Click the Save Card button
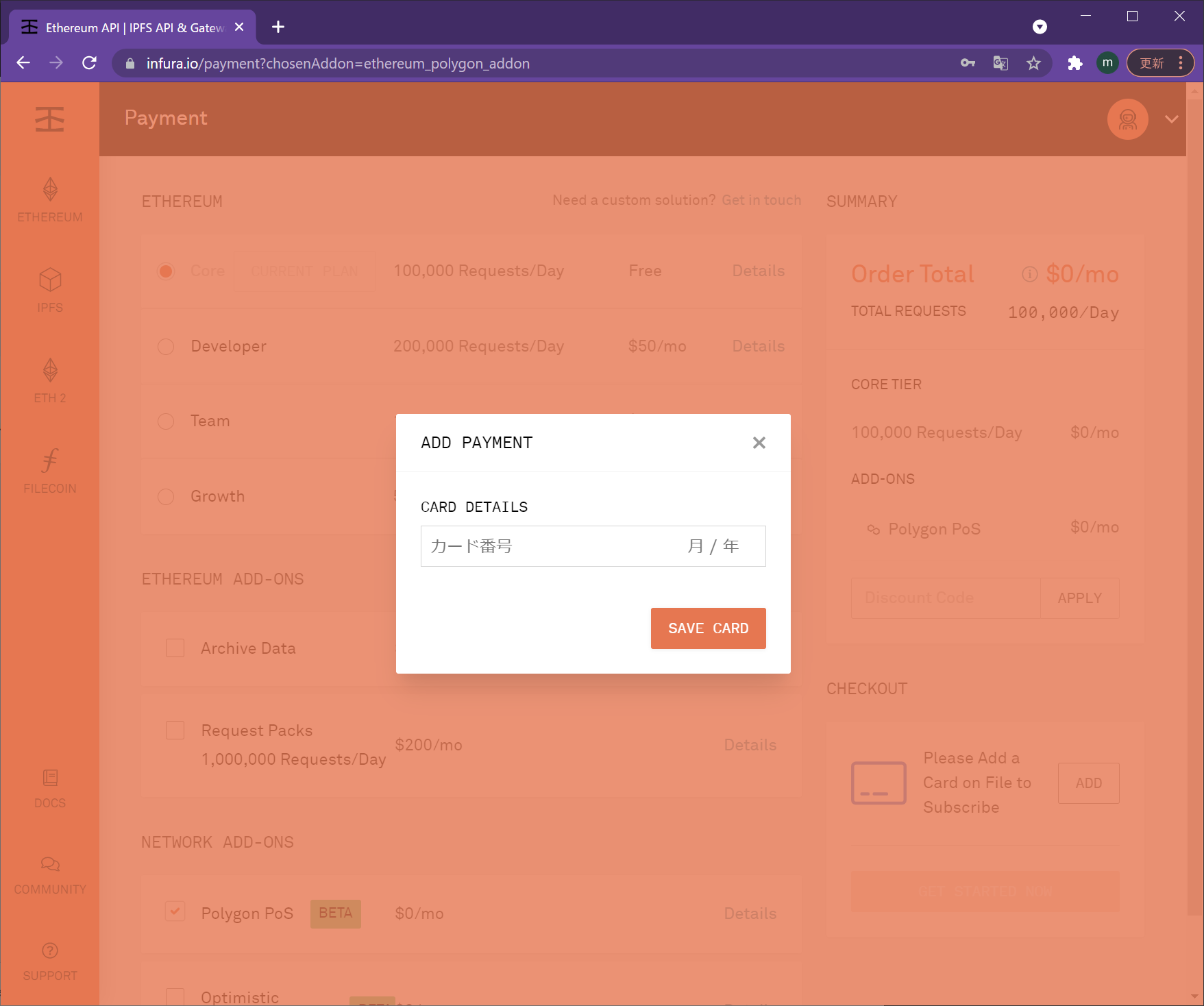The width and height of the screenshot is (1204, 1006). [708, 628]
